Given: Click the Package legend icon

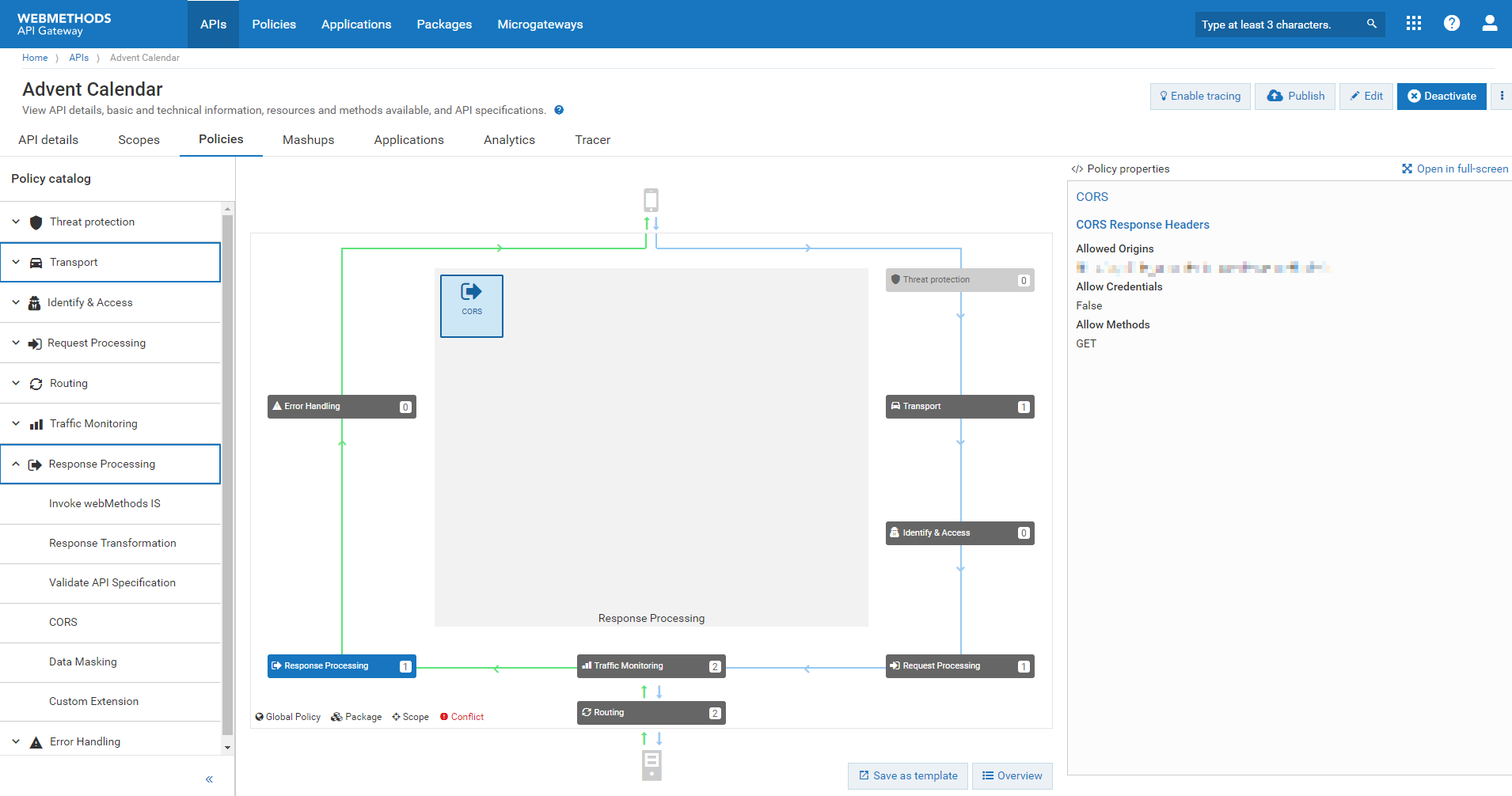Looking at the screenshot, I should click(336, 717).
